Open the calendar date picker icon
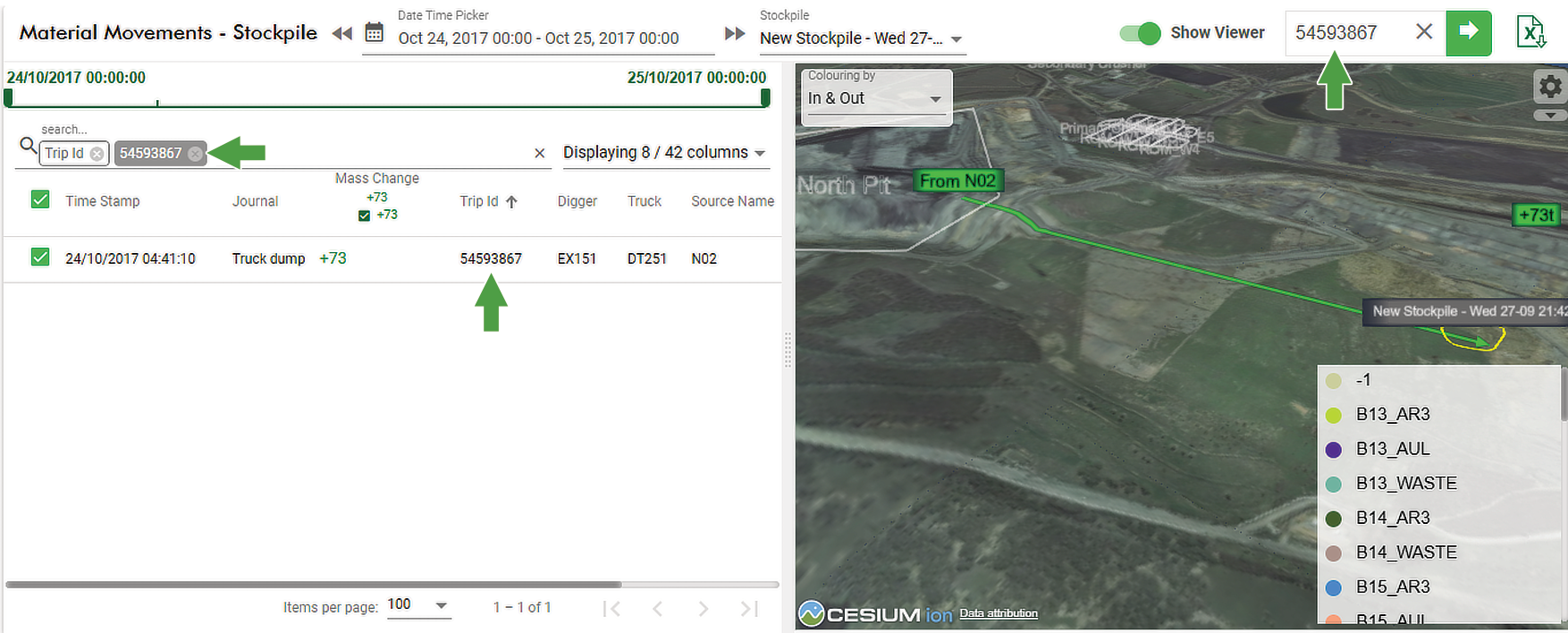This screenshot has width=1568, height=633. (375, 34)
